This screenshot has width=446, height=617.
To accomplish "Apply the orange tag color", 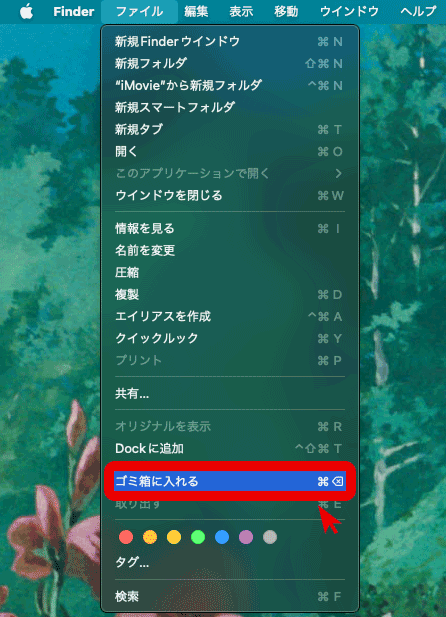I will (x=150, y=537).
